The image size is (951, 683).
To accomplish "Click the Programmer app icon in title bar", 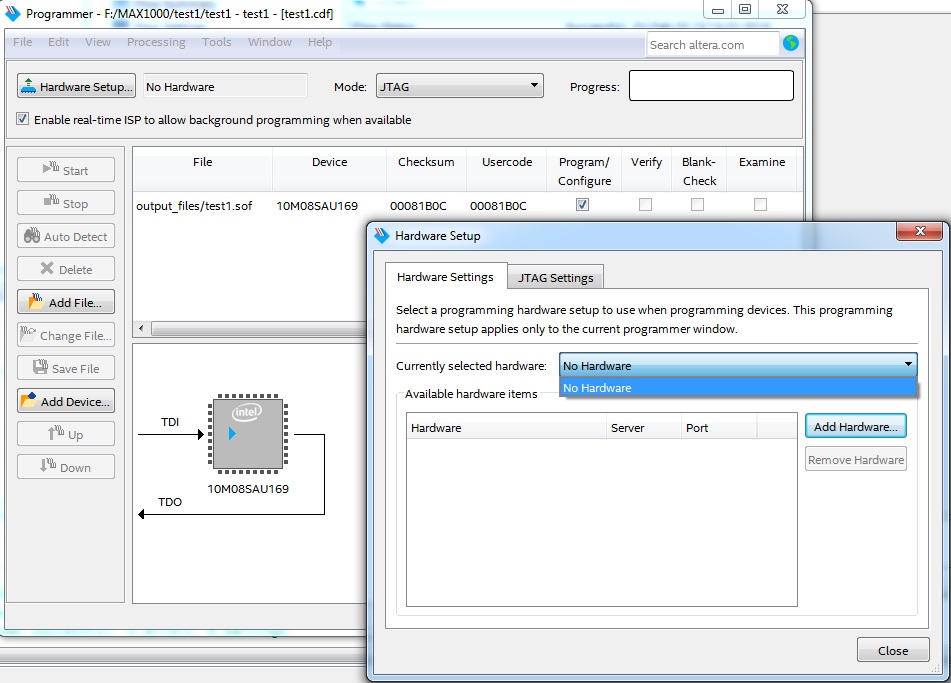I will pos(13,13).
